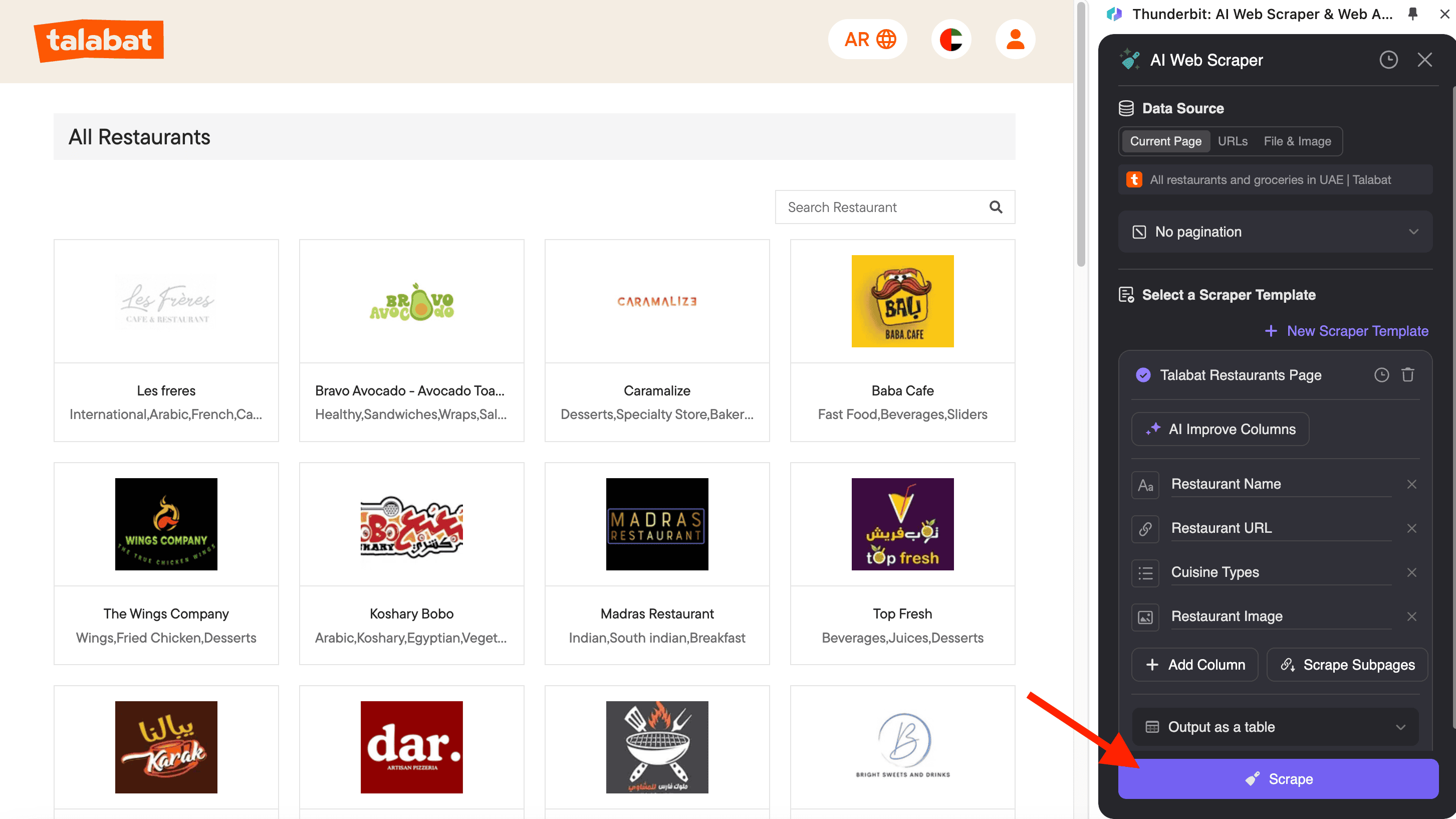Pin the Thunderbit extension panel
Image resolution: width=1456 pixels, height=819 pixels.
(x=1413, y=14)
